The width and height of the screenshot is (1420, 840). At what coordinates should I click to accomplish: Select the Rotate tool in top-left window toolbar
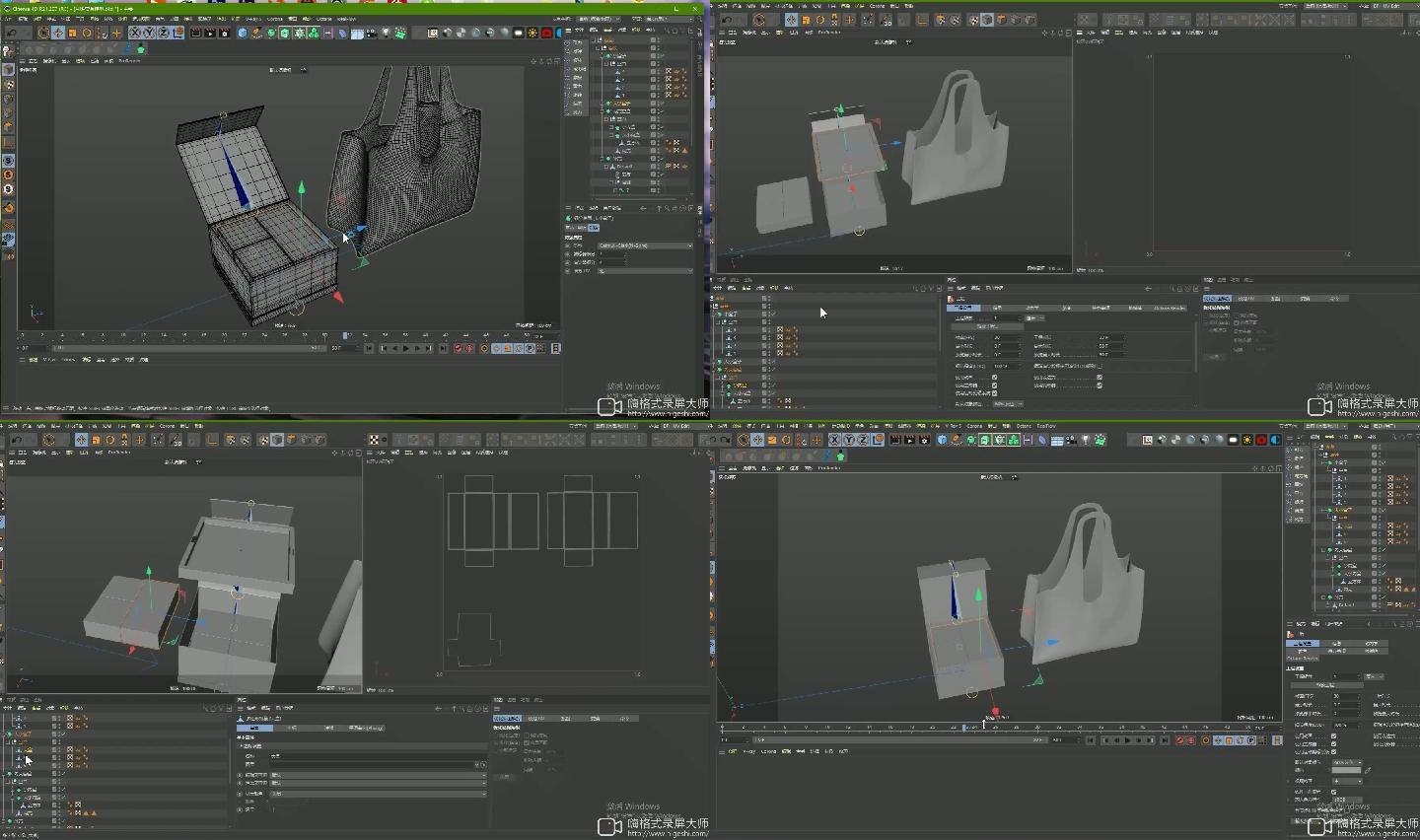87,33
